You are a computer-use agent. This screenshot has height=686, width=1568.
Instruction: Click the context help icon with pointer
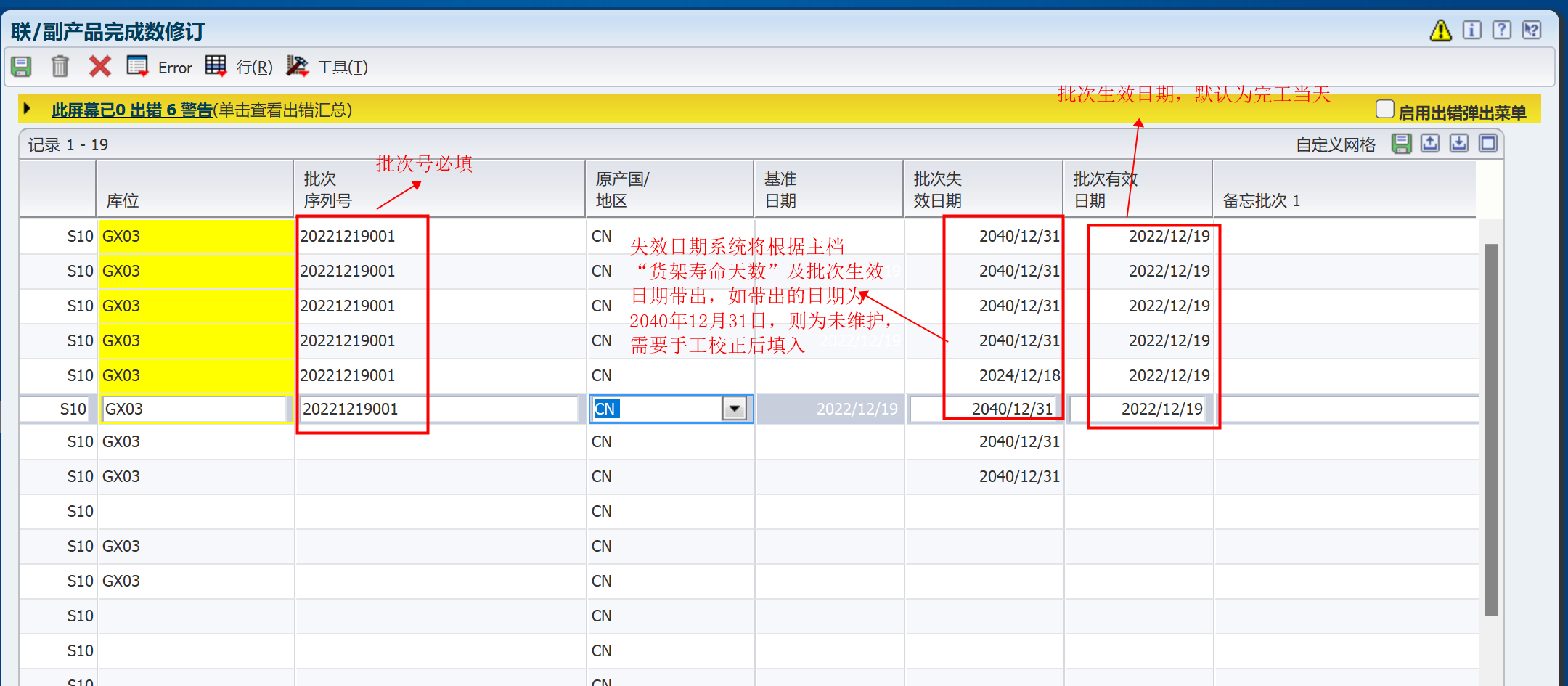1532,30
